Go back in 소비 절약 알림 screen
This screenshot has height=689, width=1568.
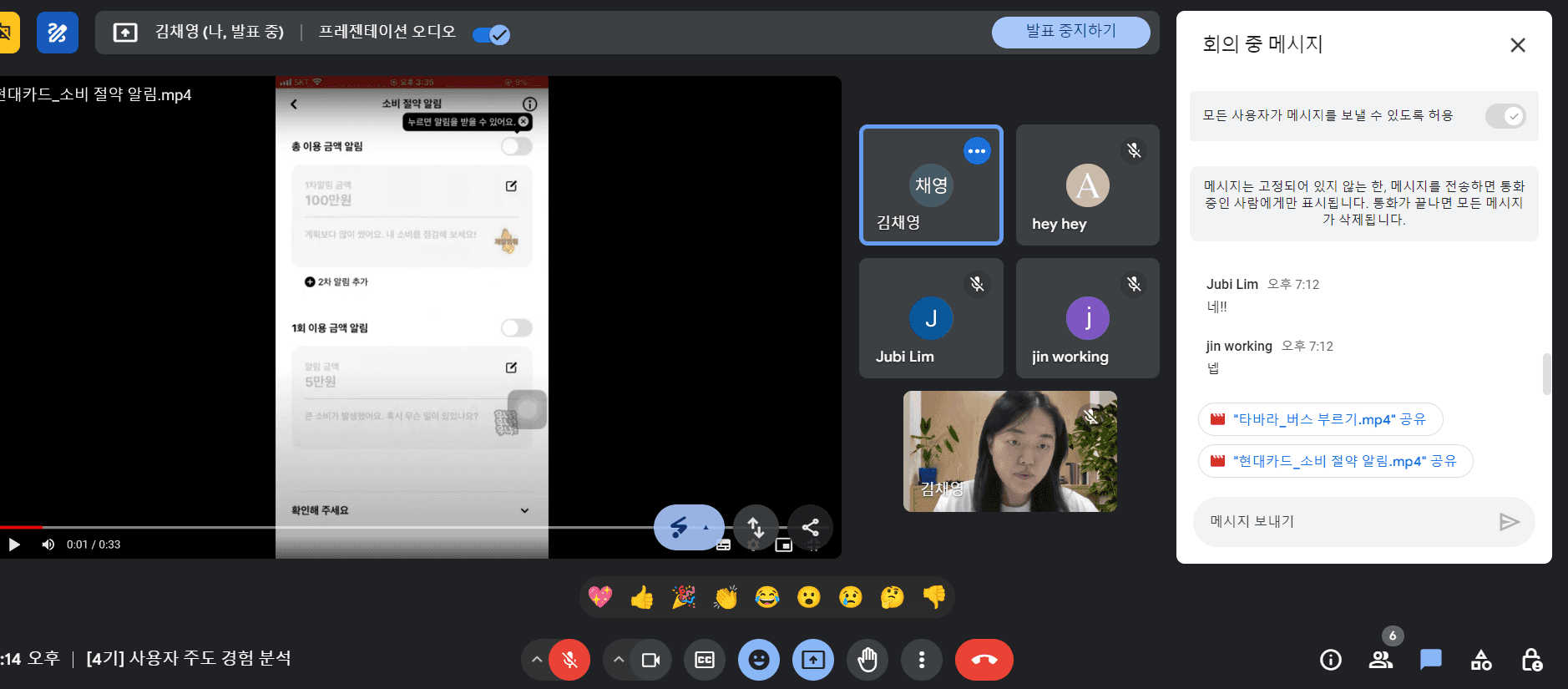[x=294, y=104]
